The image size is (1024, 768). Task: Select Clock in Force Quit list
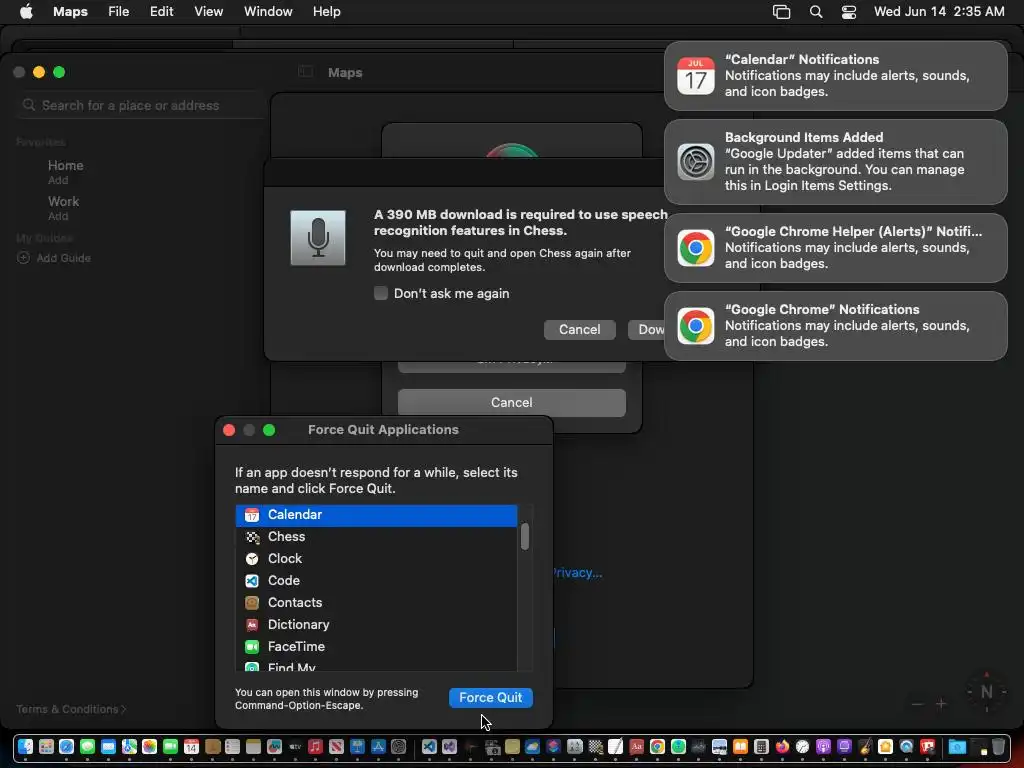376,559
